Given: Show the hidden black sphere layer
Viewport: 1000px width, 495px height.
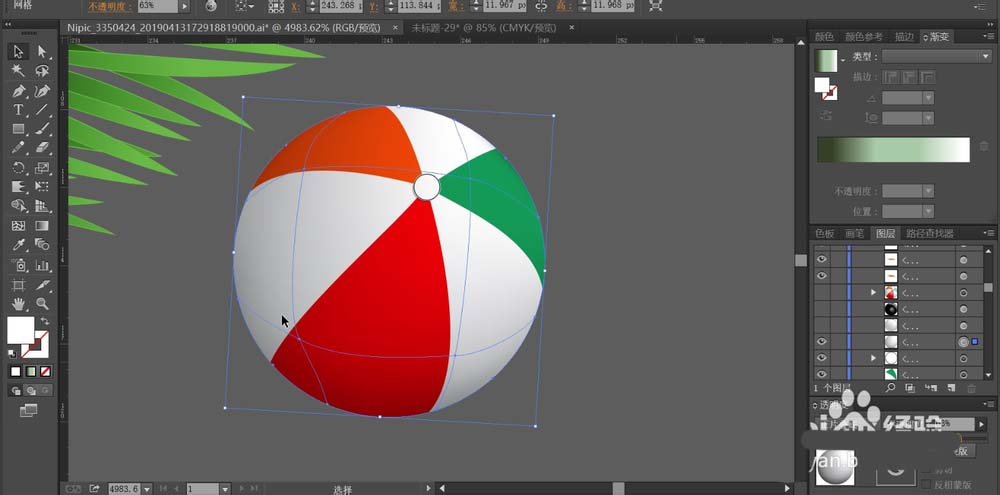Looking at the screenshot, I should coord(821,309).
